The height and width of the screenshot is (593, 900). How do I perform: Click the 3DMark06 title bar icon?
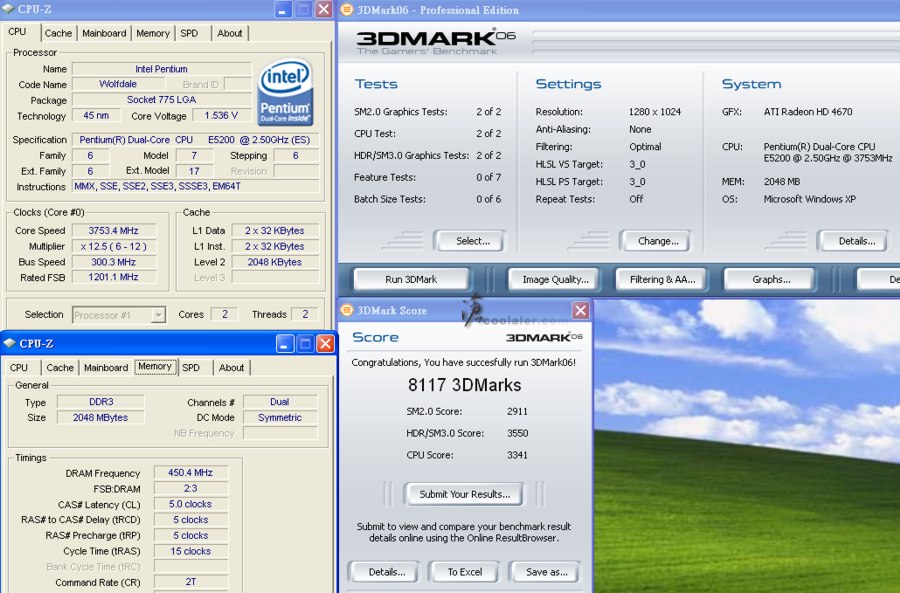(x=347, y=9)
